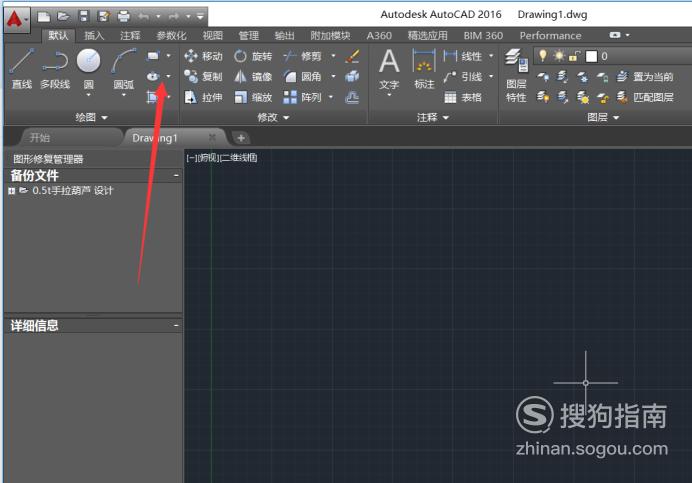Add a new drawing tab with plus button
The width and height of the screenshot is (692, 483).
coord(241,138)
